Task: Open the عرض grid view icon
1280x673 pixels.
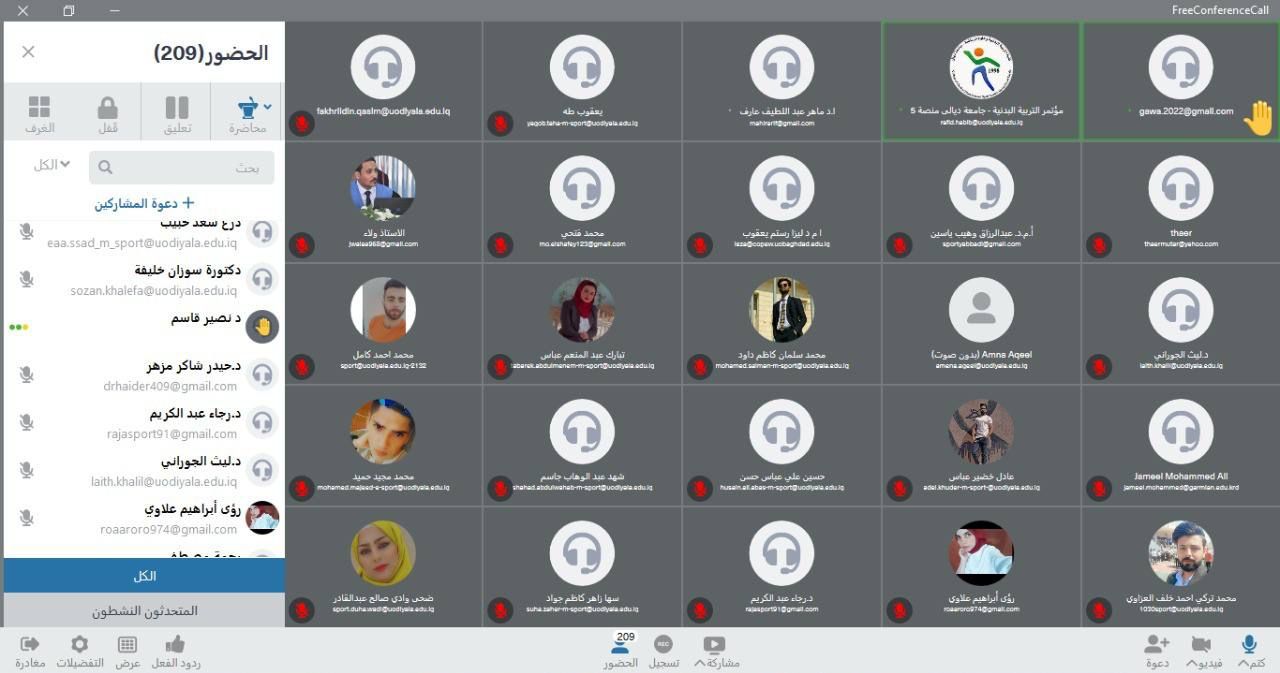Action: [x=127, y=645]
